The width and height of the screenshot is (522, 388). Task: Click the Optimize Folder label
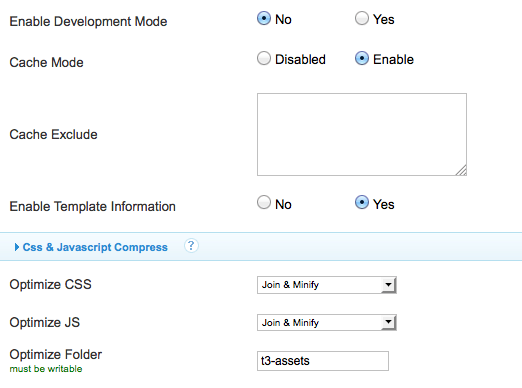point(56,355)
